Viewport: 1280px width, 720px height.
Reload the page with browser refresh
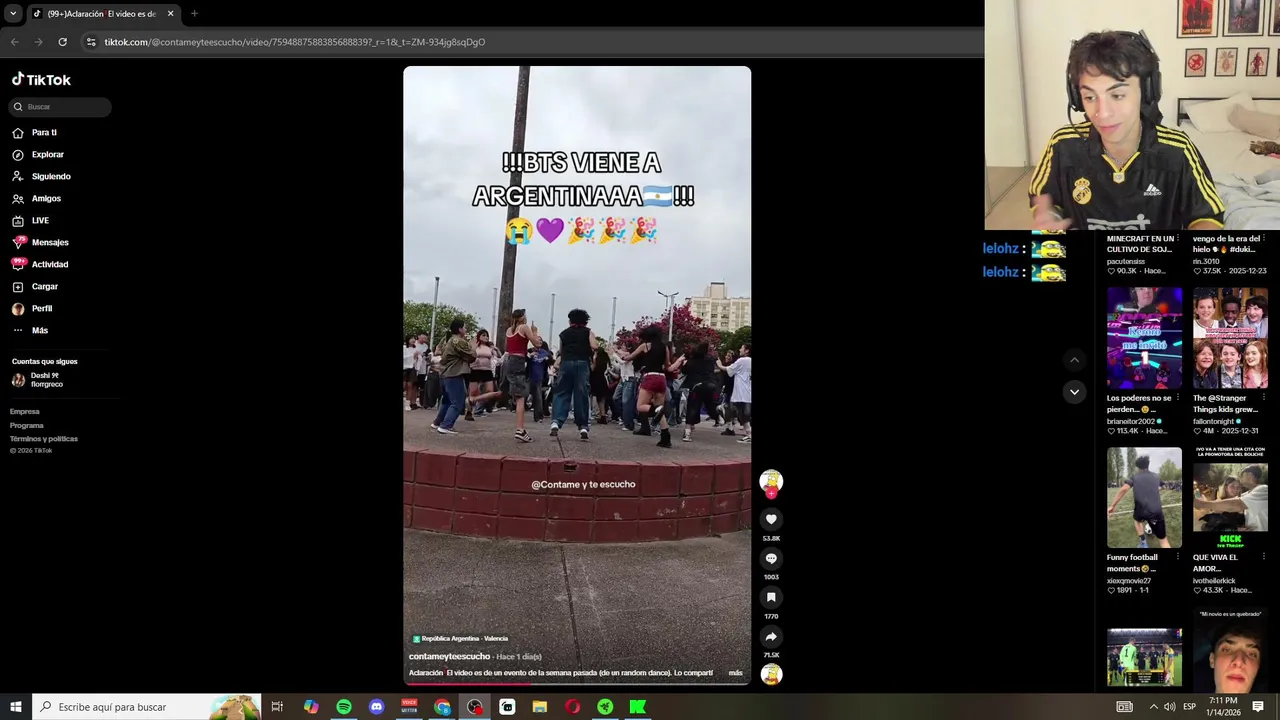(x=62, y=42)
